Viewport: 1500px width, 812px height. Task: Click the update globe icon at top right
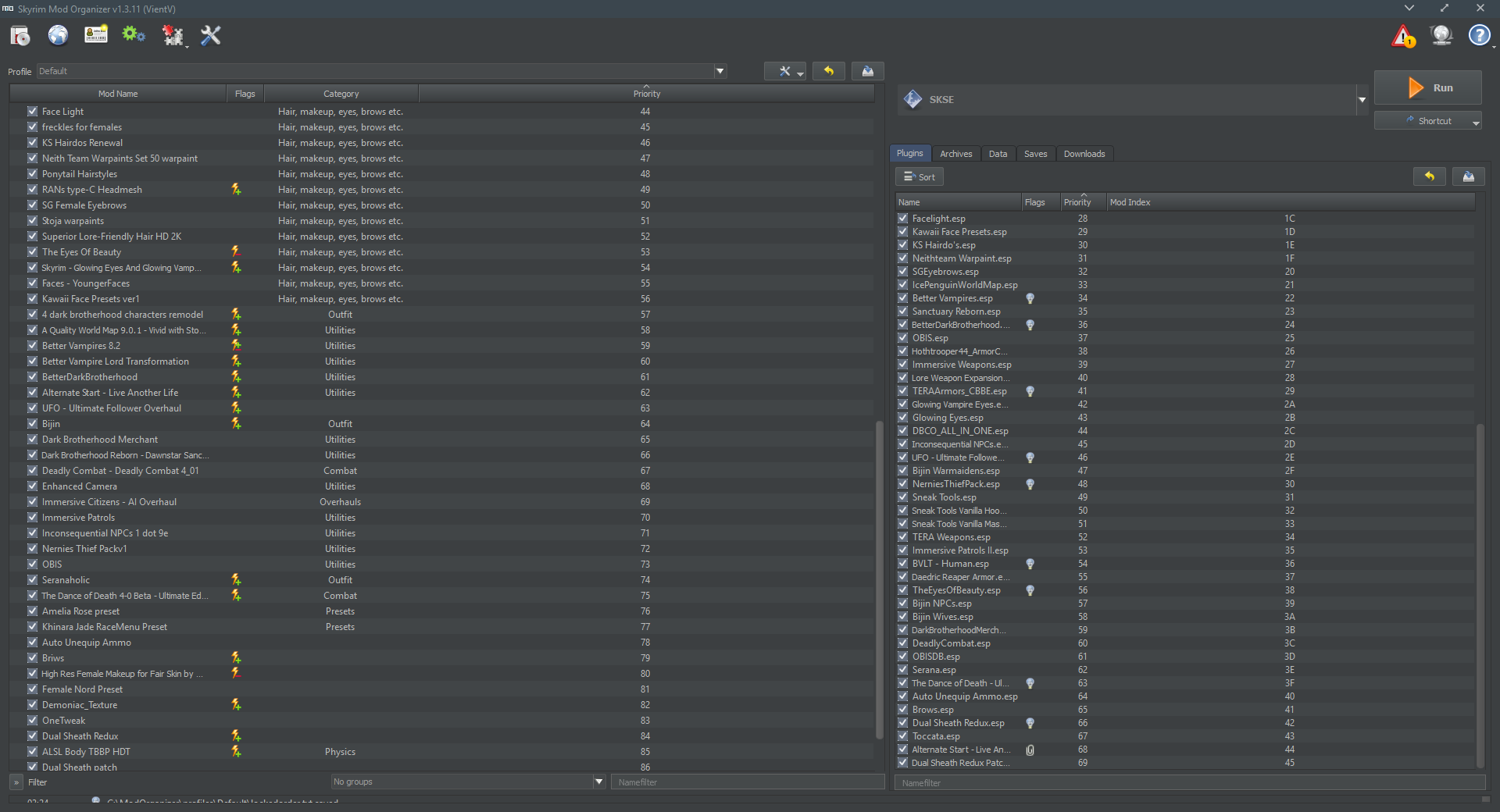1441,35
